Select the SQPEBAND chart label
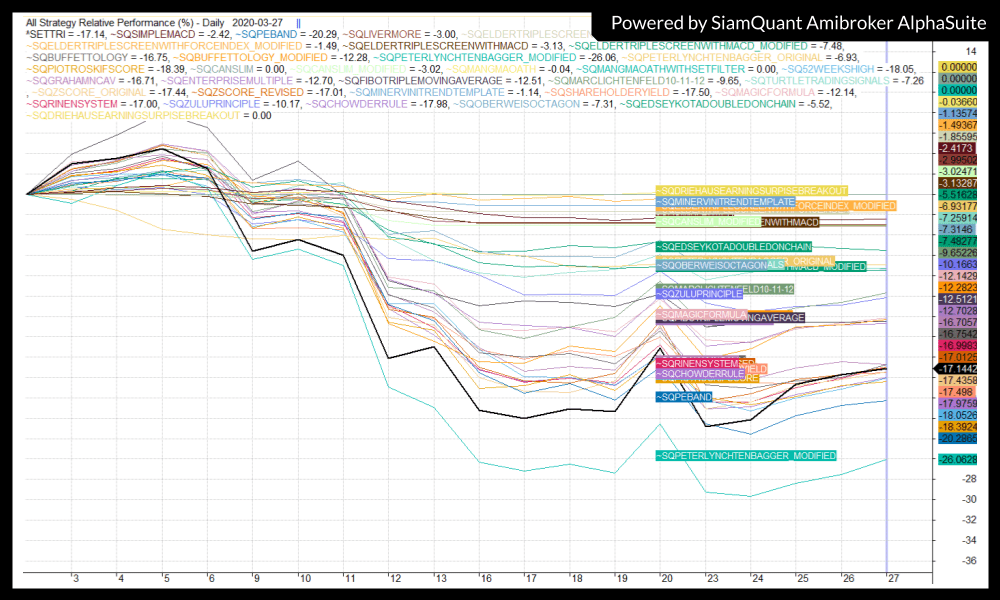 pos(684,397)
